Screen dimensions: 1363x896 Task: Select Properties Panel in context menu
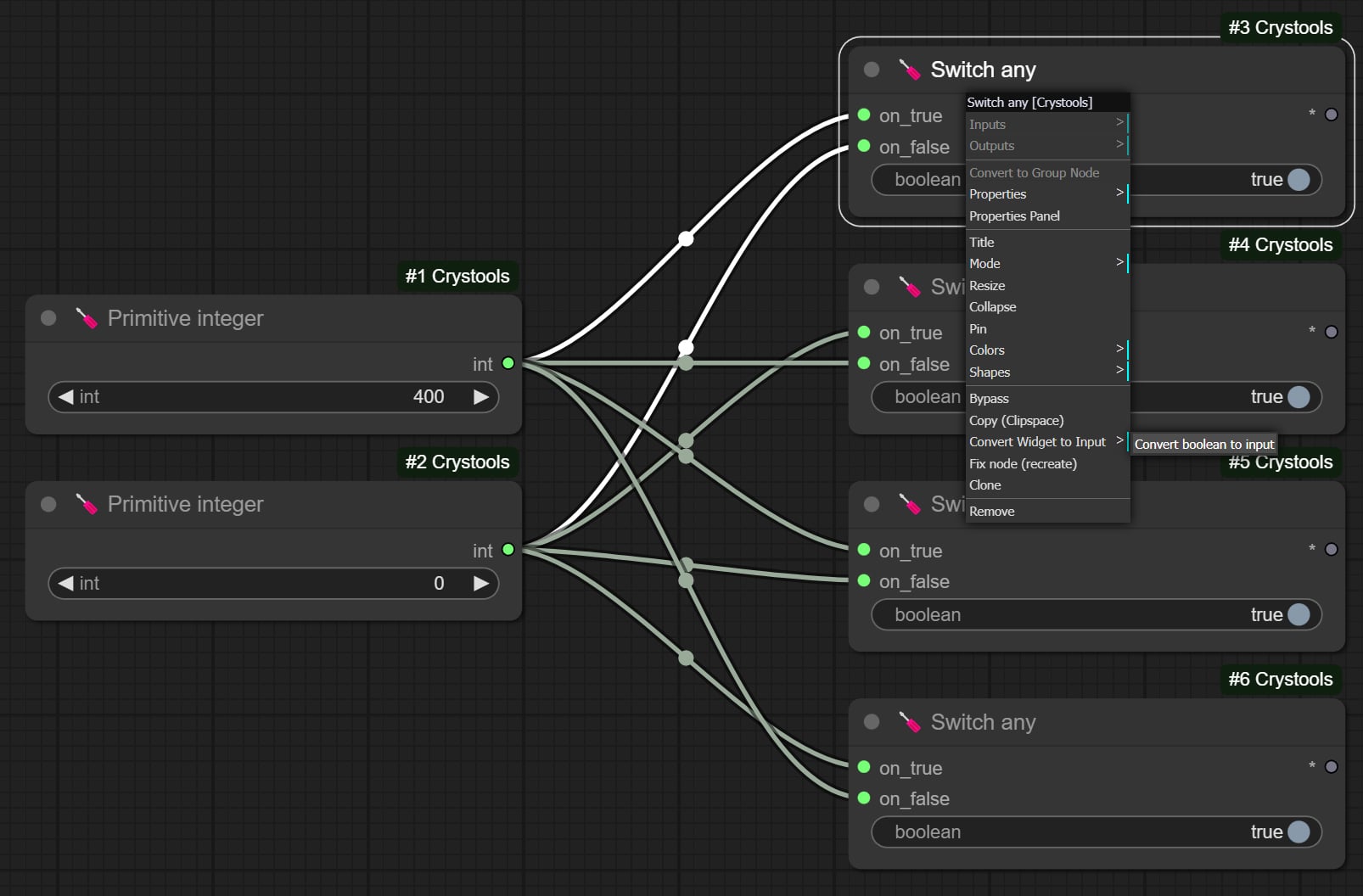[1047, 216]
